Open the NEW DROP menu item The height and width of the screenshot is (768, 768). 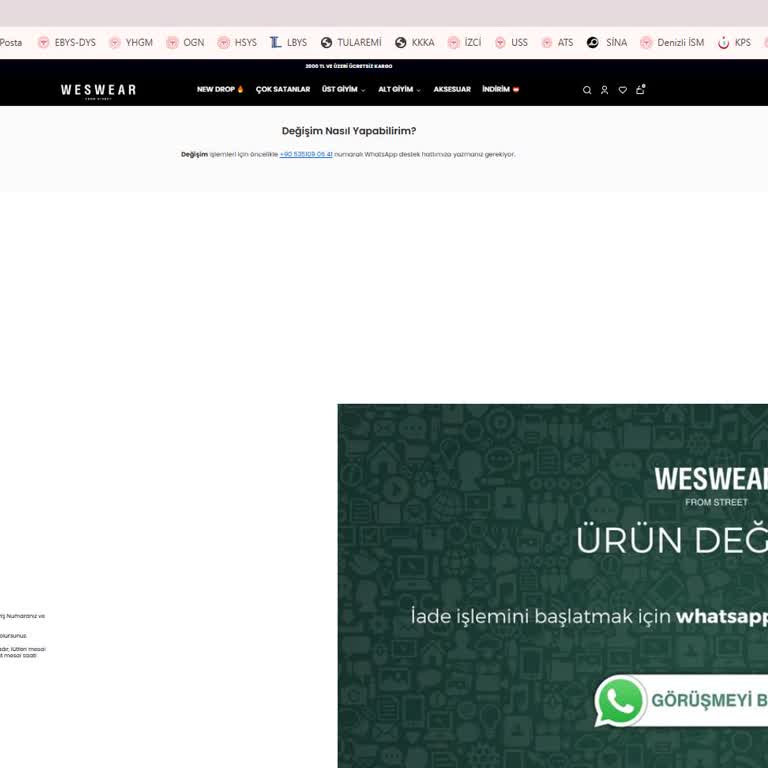tap(220, 89)
